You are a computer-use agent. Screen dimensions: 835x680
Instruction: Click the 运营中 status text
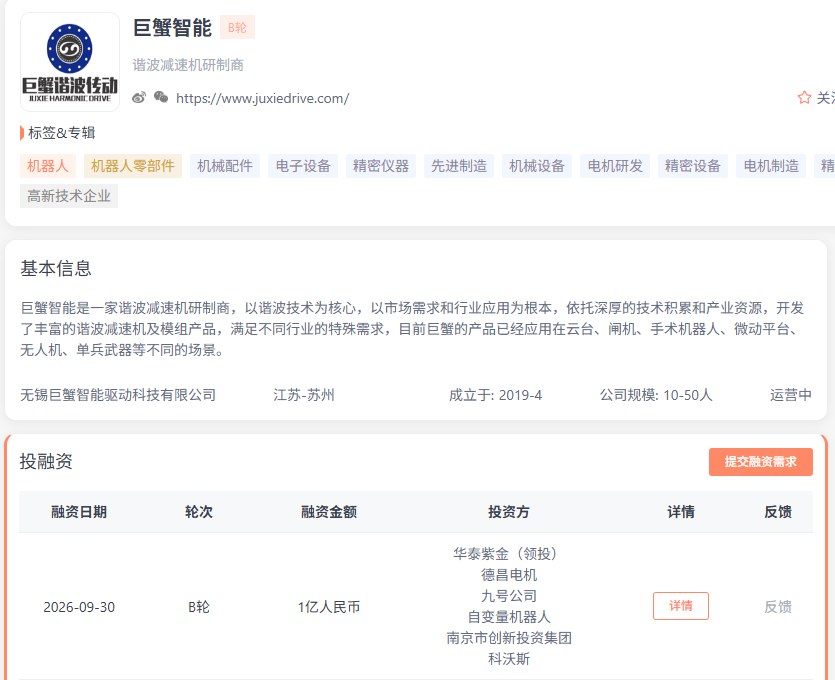point(791,395)
